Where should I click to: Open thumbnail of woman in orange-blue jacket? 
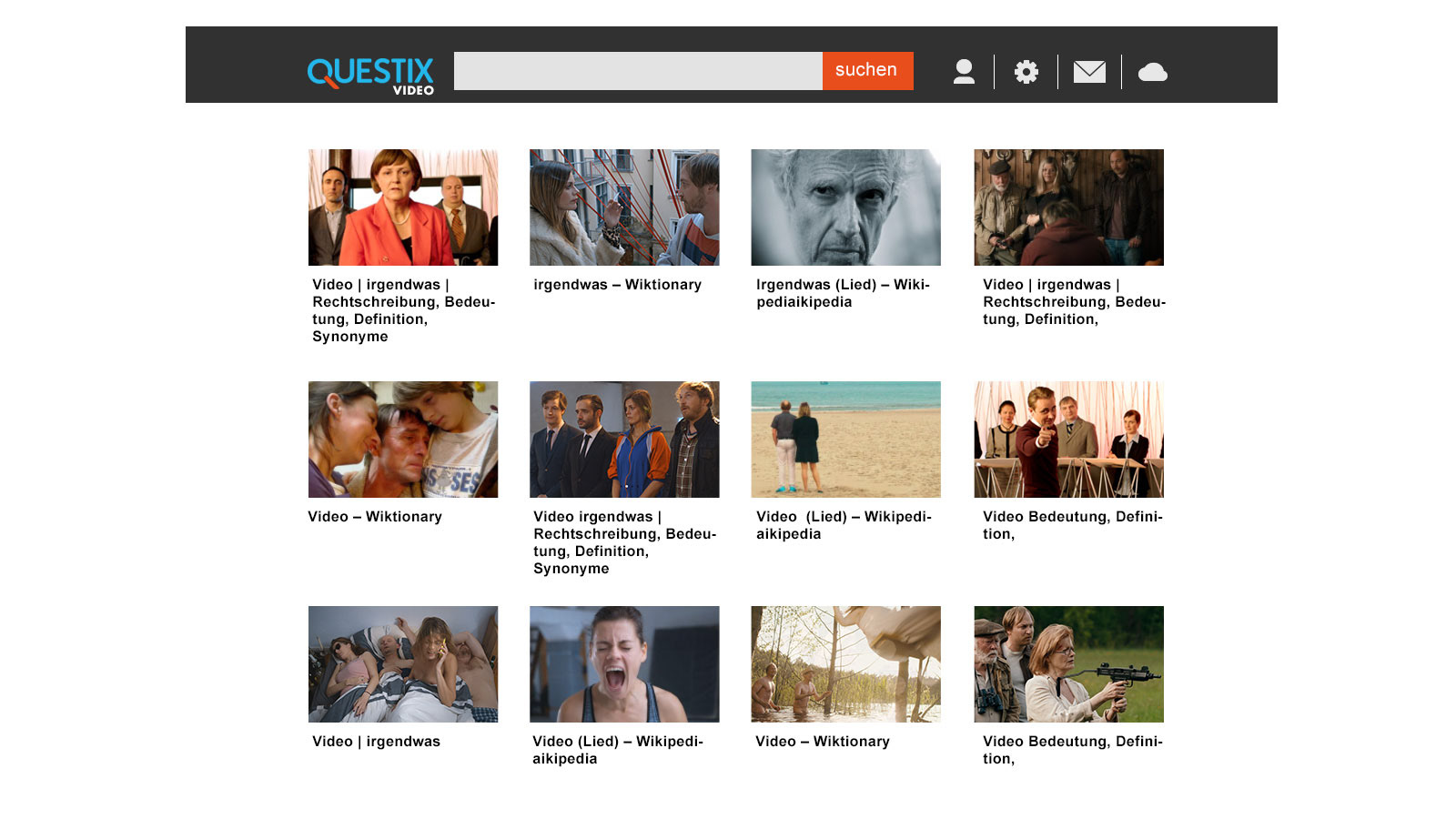[624, 440]
